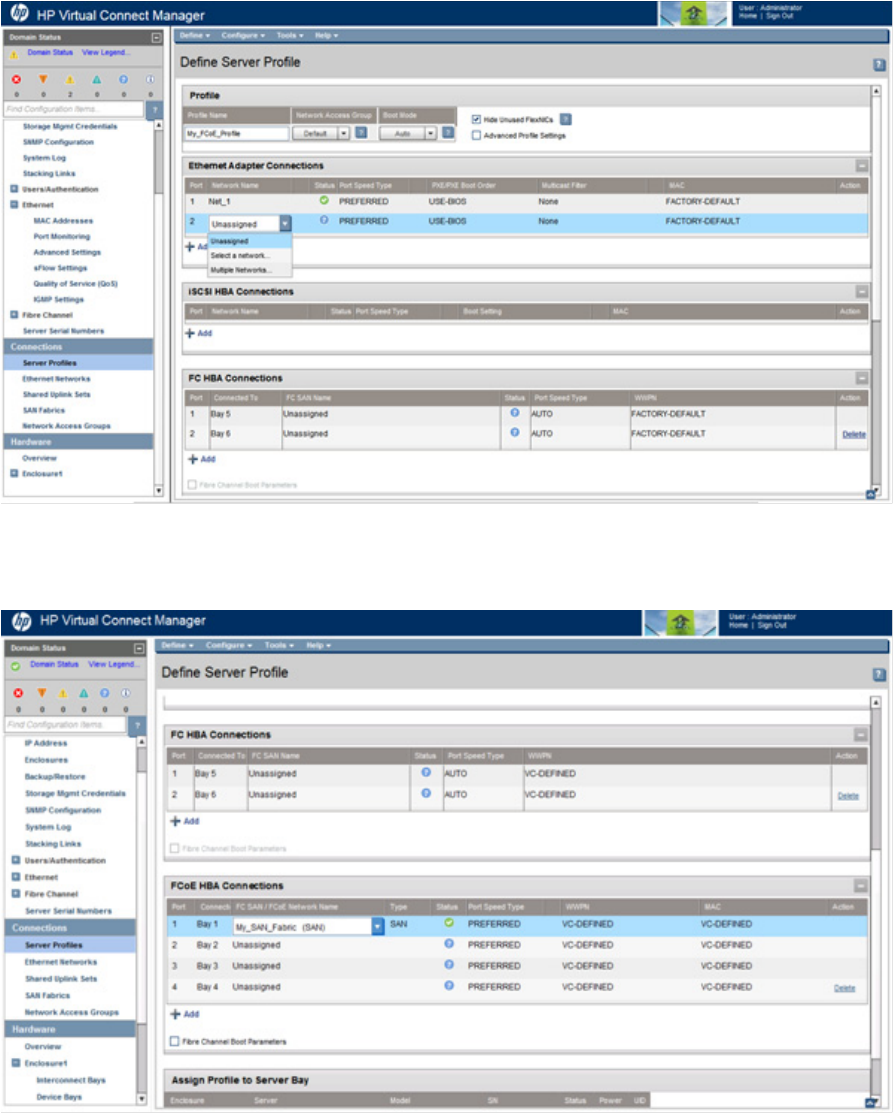Click the red critical status icon in the bottom window
The width and height of the screenshot is (894, 1114).
[18, 693]
